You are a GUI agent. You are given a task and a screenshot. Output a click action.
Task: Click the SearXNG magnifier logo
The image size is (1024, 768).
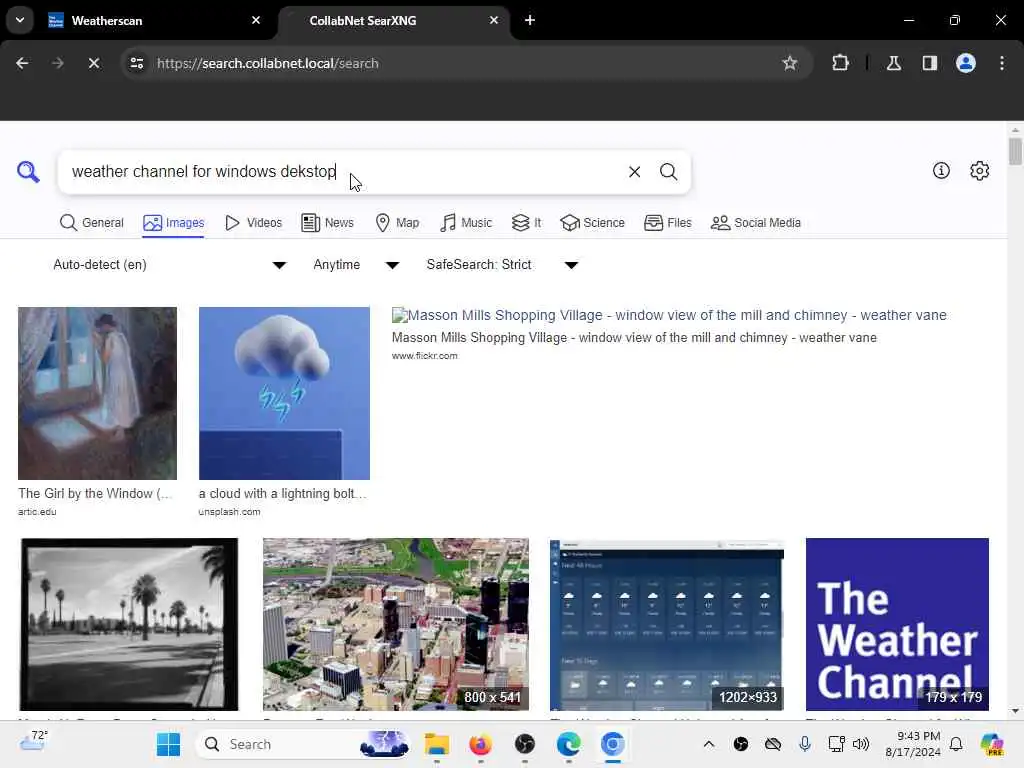coord(28,172)
